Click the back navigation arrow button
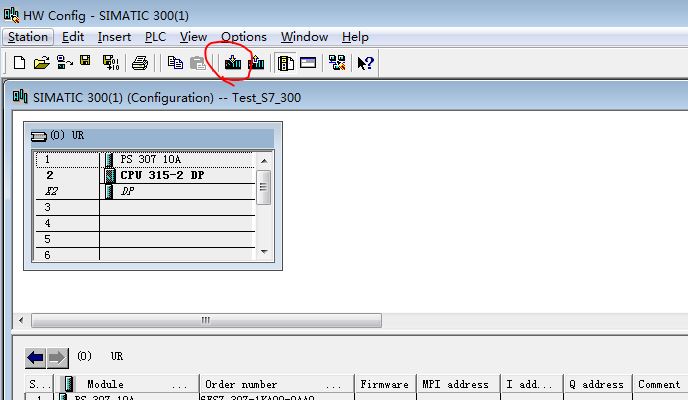Viewport: 688px width, 400px height. (x=36, y=357)
